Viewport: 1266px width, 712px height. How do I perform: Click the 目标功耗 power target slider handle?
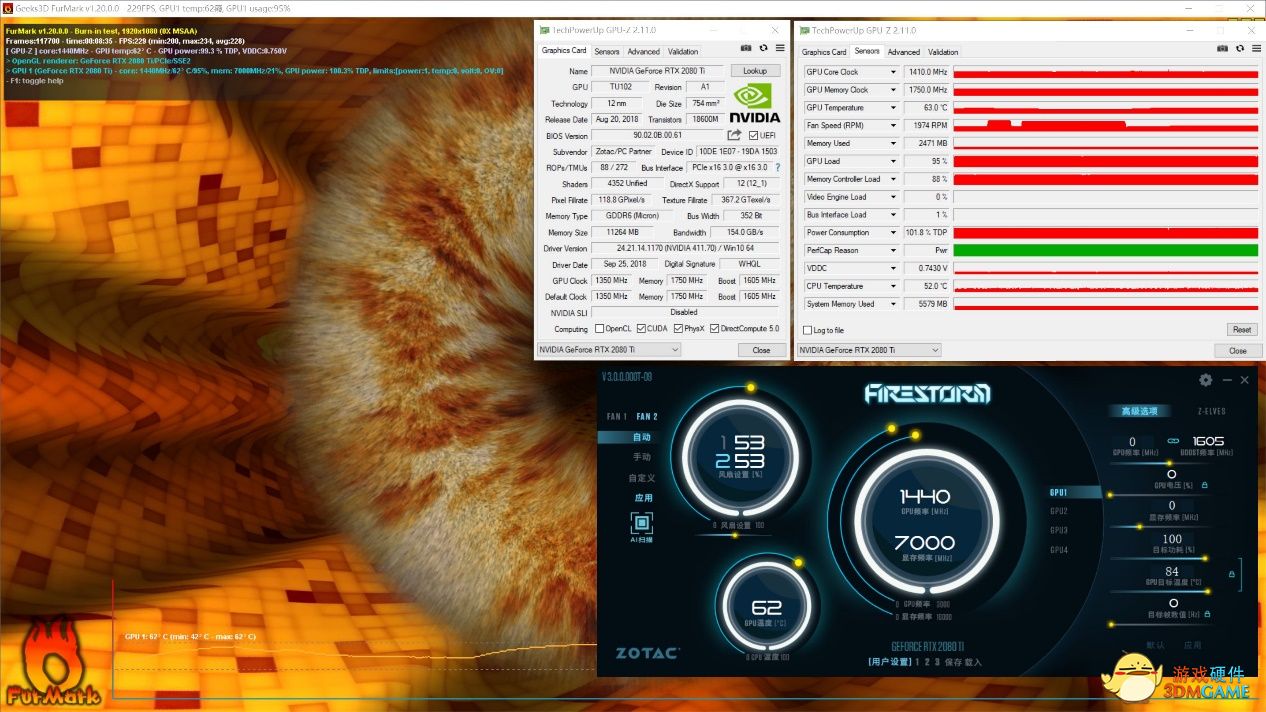point(1205,559)
